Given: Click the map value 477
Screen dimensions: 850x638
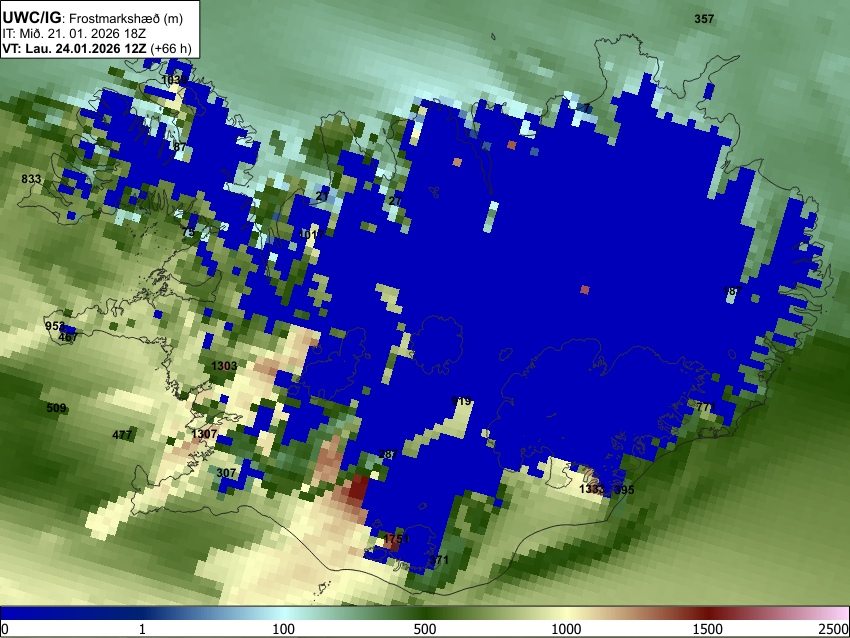Looking at the screenshot, I should point(122,435).
